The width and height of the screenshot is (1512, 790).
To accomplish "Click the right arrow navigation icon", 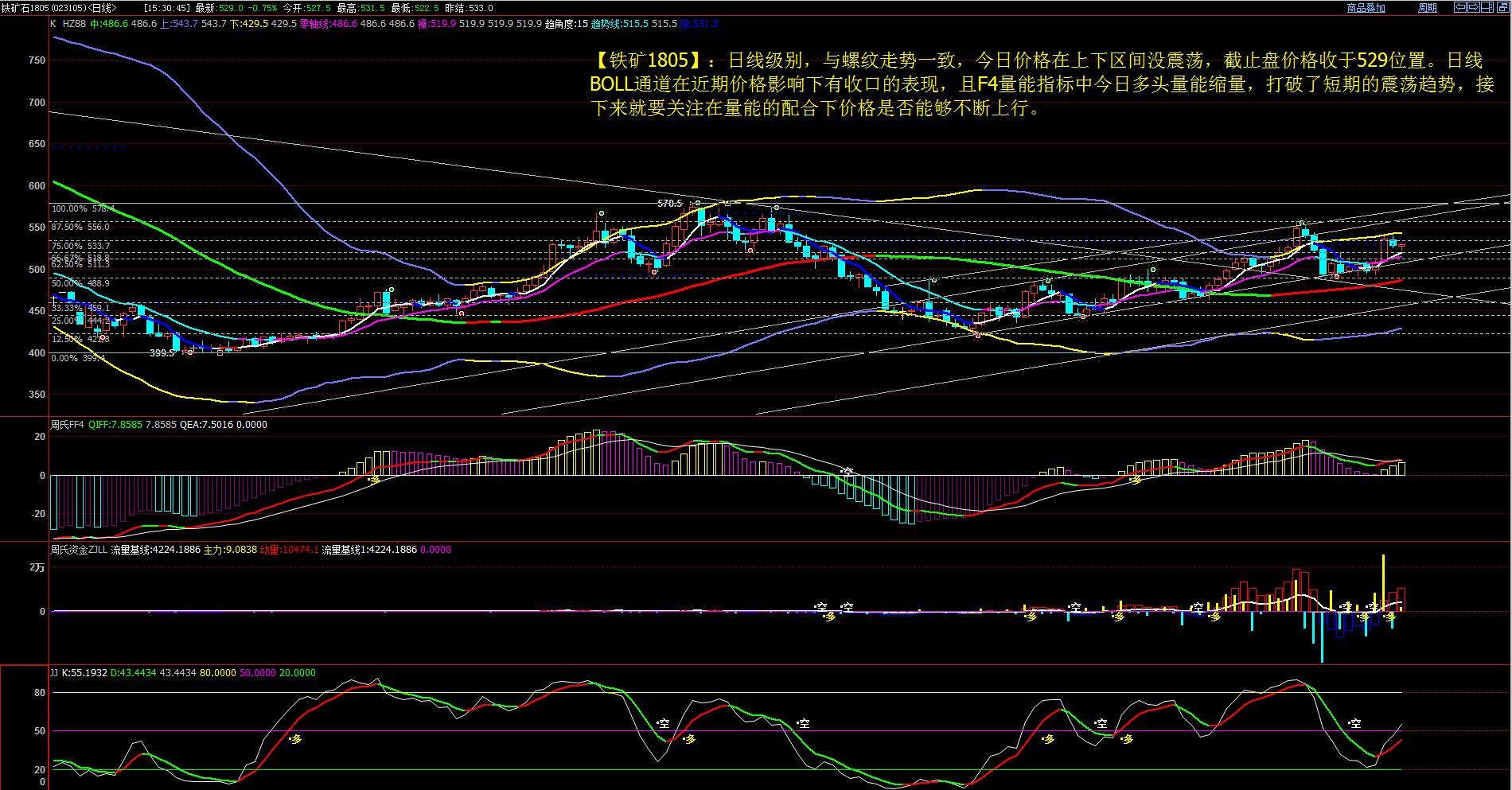I will pyautogui.click(x=1474, y=7).
